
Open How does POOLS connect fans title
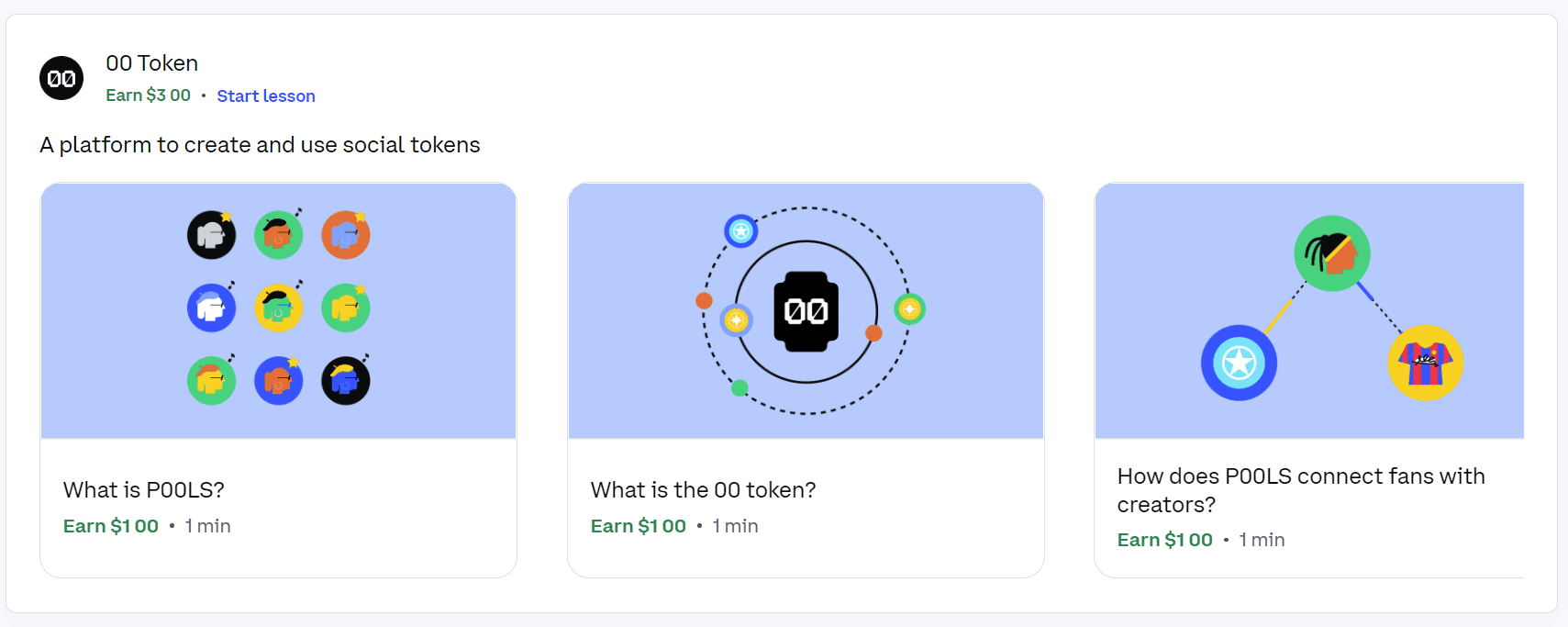pyautogui.click(x=1301, y=490)
